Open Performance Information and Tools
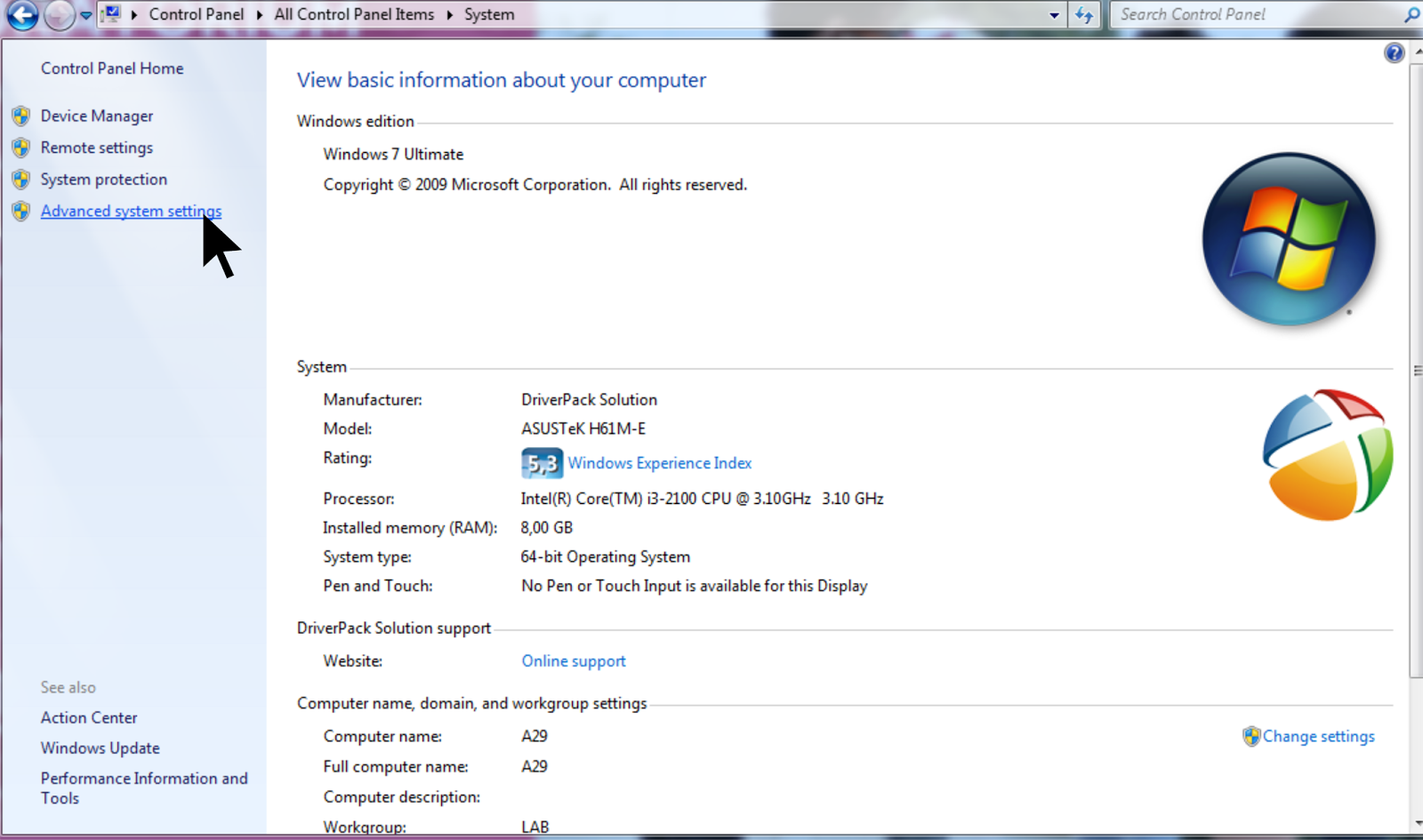The image size is (1423, 840). [x=144, y=788]
